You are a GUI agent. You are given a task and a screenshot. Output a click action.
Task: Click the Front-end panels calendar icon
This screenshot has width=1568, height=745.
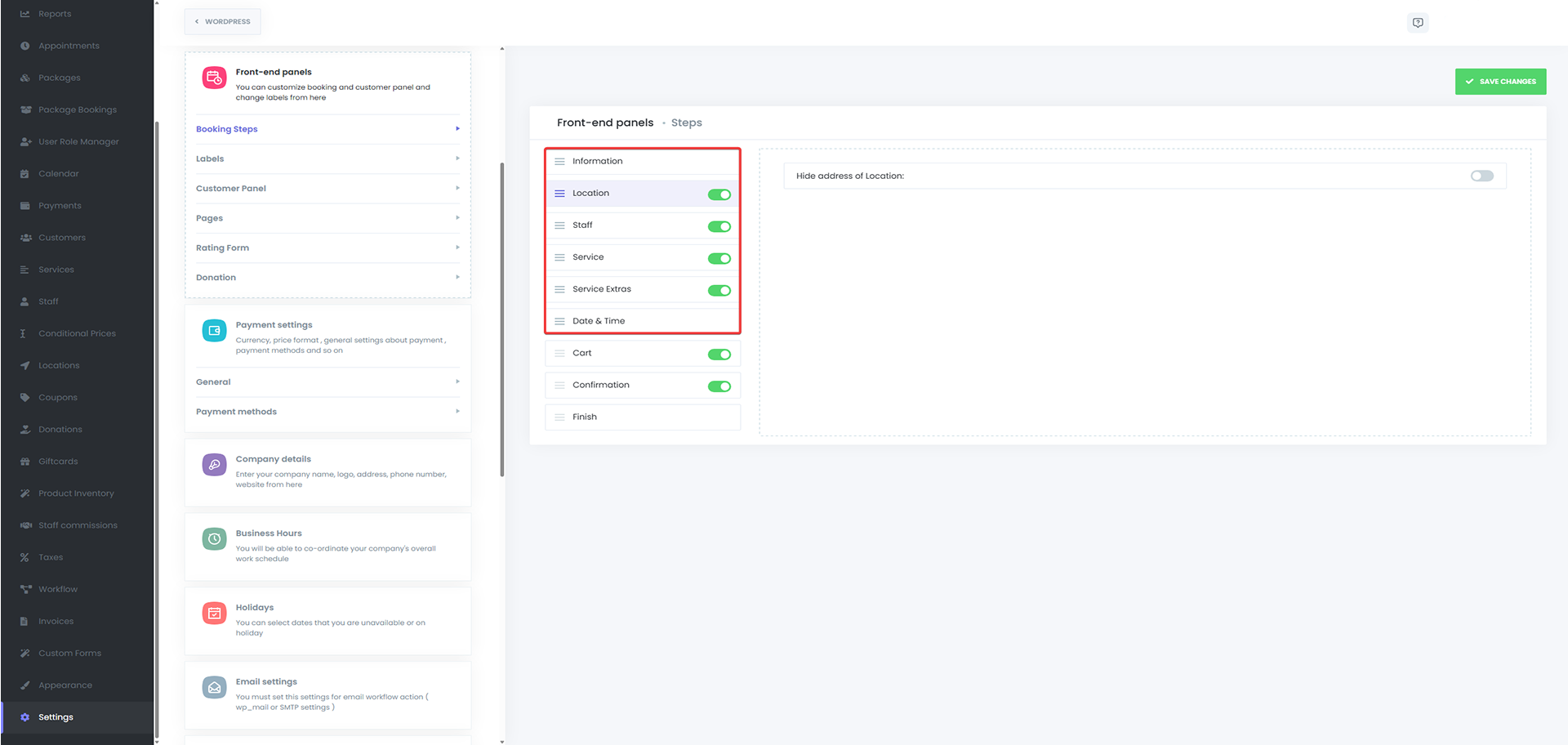point(214,78)
